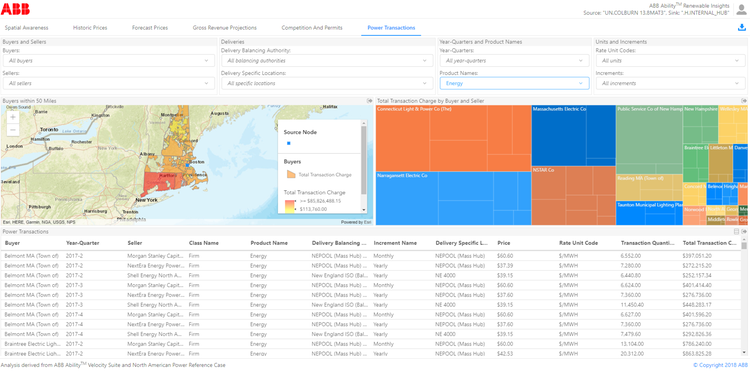
Task: Click the download icon at top right
Action: point(741,28)
